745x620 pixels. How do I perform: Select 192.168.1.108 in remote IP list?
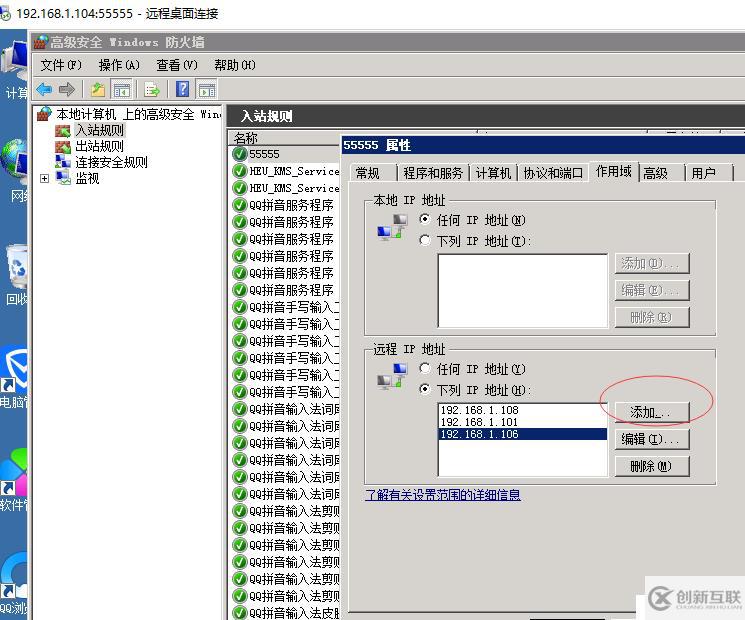pos(522,410)
